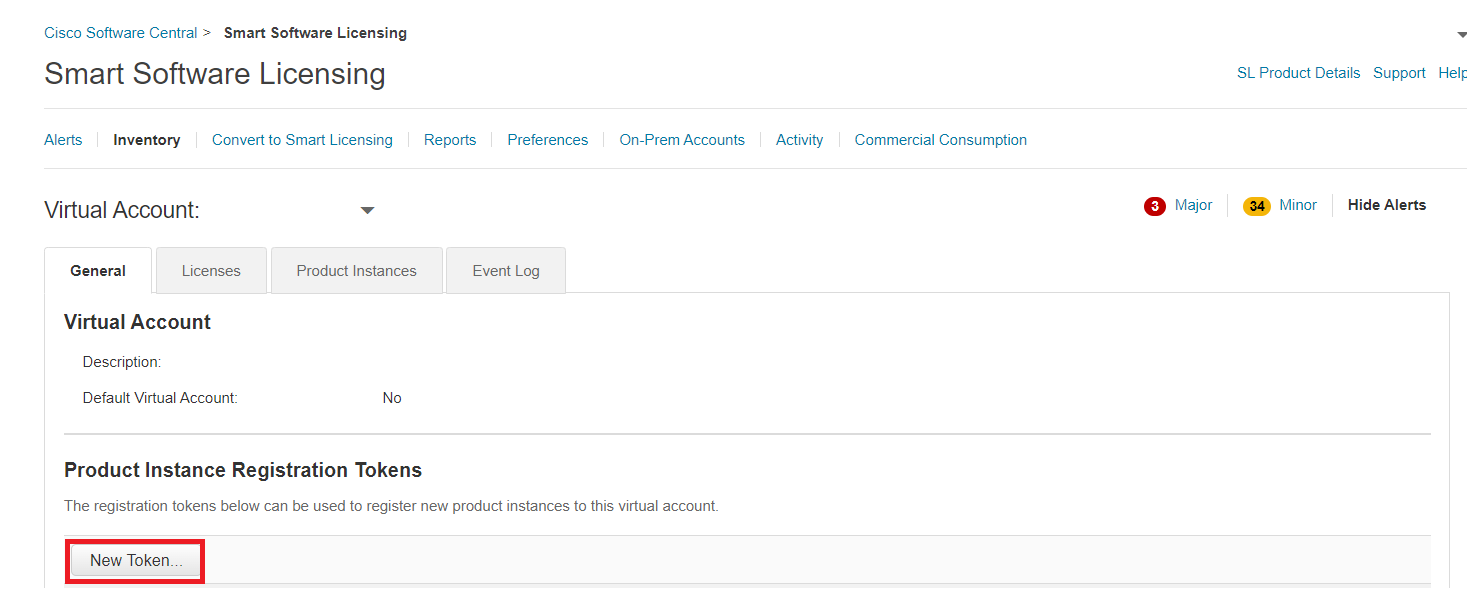Viewport: 1467px width, 597px height.
Task: Expand the Virtual Account dropdown arrow
Action: pyautogui.click(x=367, y=211)
